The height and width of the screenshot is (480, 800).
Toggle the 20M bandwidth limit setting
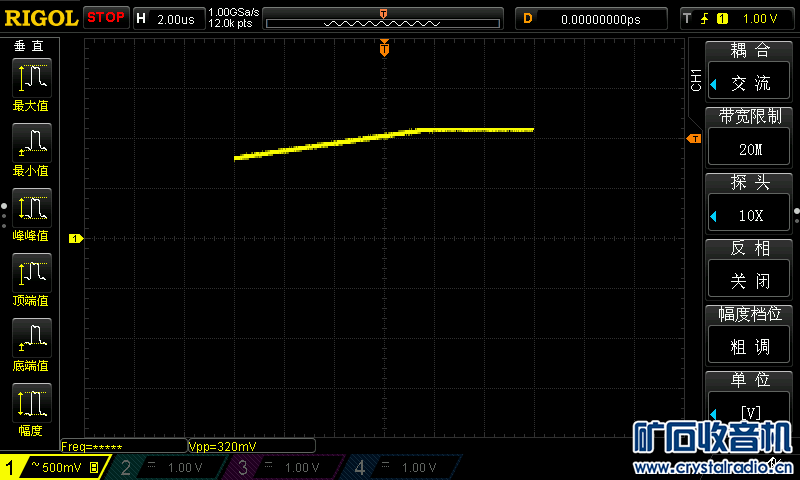click(749, 147)
